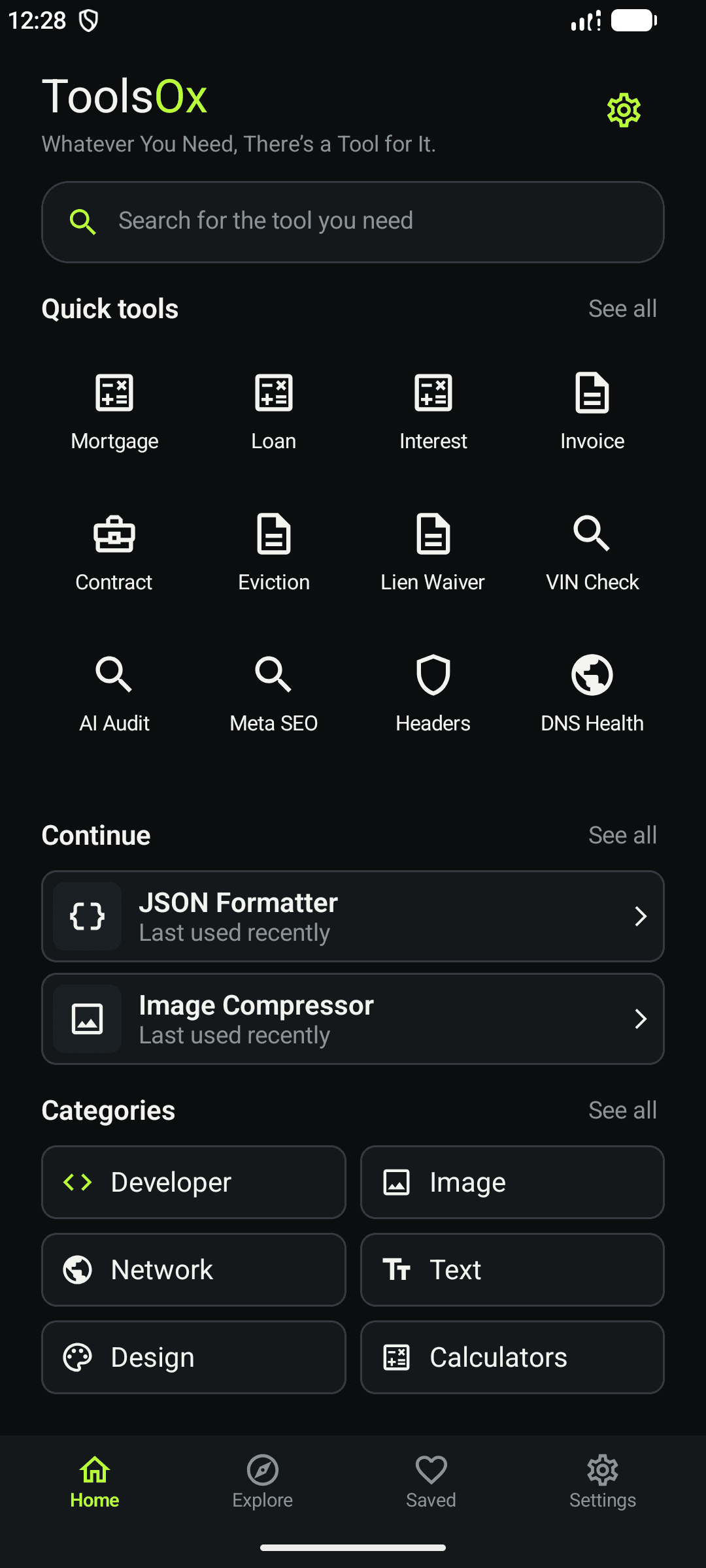This screenshot has height=1568, width=706.
Task: Launch the Interest calculator tool
Action: (x=433, y=412)
